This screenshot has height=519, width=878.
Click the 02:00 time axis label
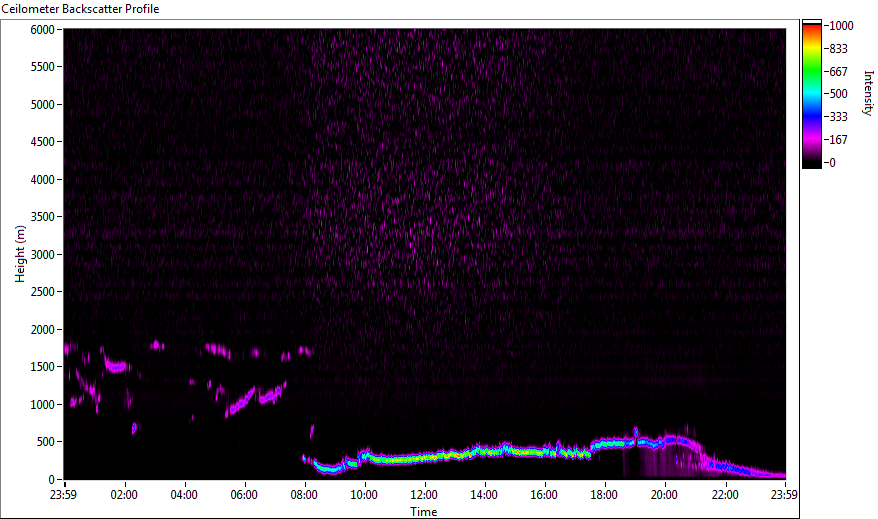[x=124, y=495]
